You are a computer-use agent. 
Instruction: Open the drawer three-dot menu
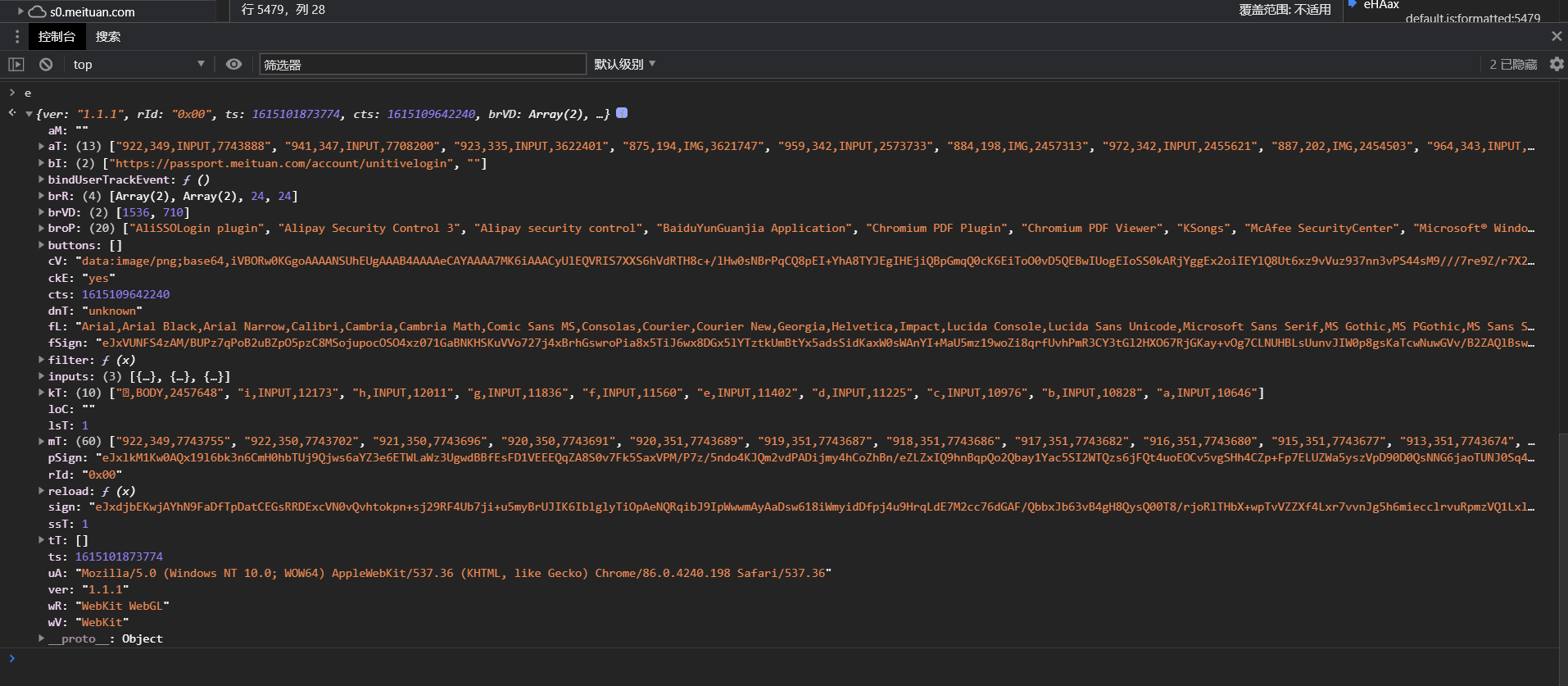(16, 37)
